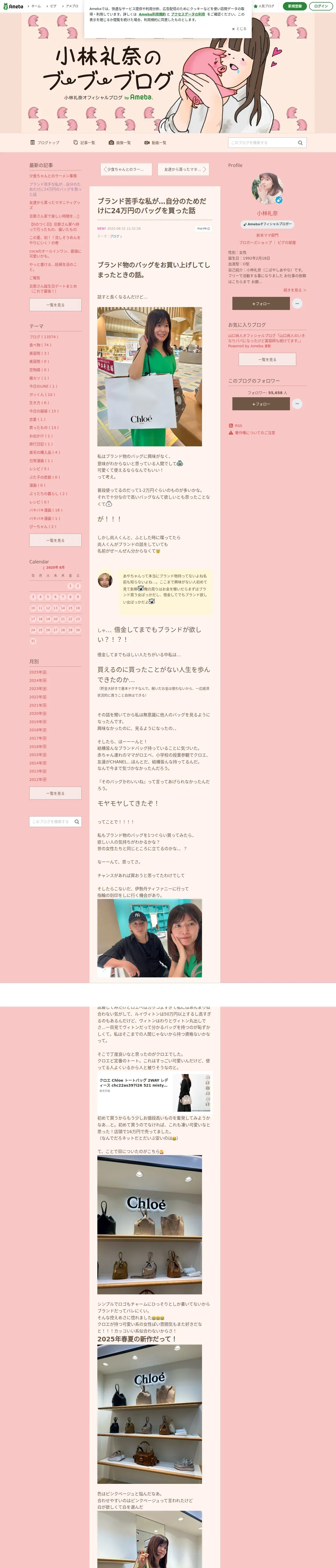Open ピグの部屋 link
The width and height of the screenshot is (336, 1568).
[x=287, y=243]
